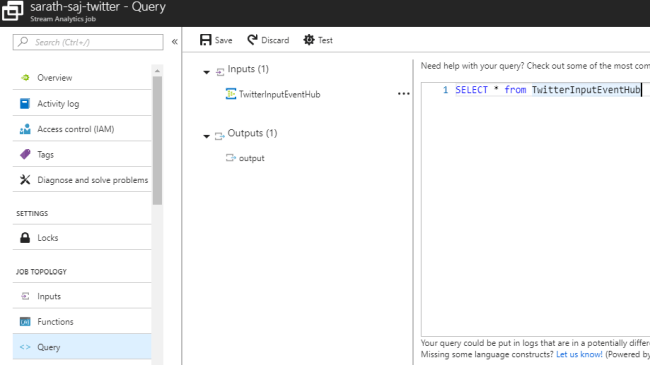Click Outputs (1) heading
Image resolution: width=650 pixels, height=365 pixels.
[x=252, y=133]
